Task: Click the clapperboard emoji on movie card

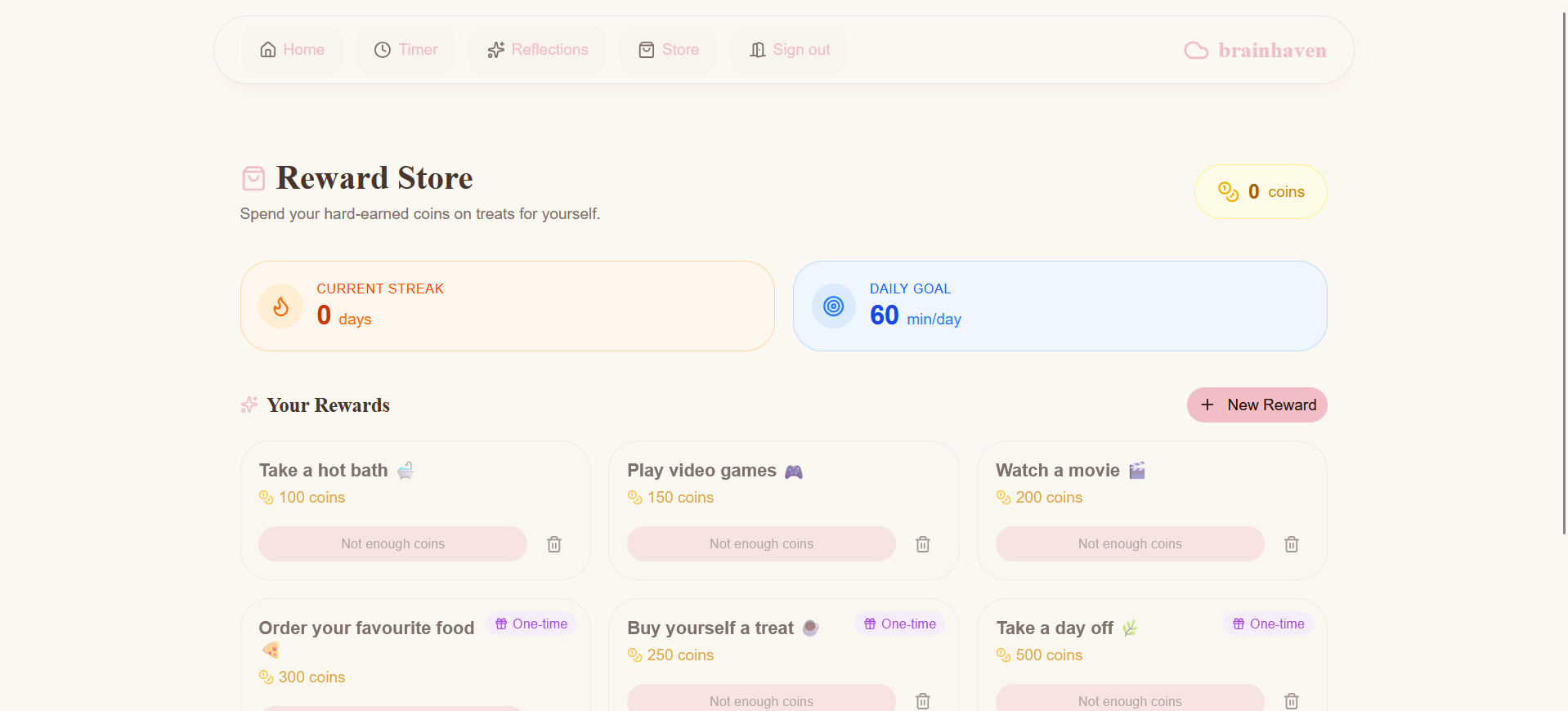Action: tap(1137, 470)
